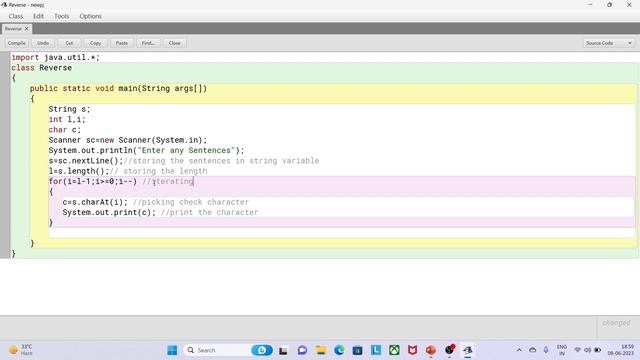Click the 'String s;' line
The height and width of the screenshot is (360, 640).
click(x=69, y=109)
